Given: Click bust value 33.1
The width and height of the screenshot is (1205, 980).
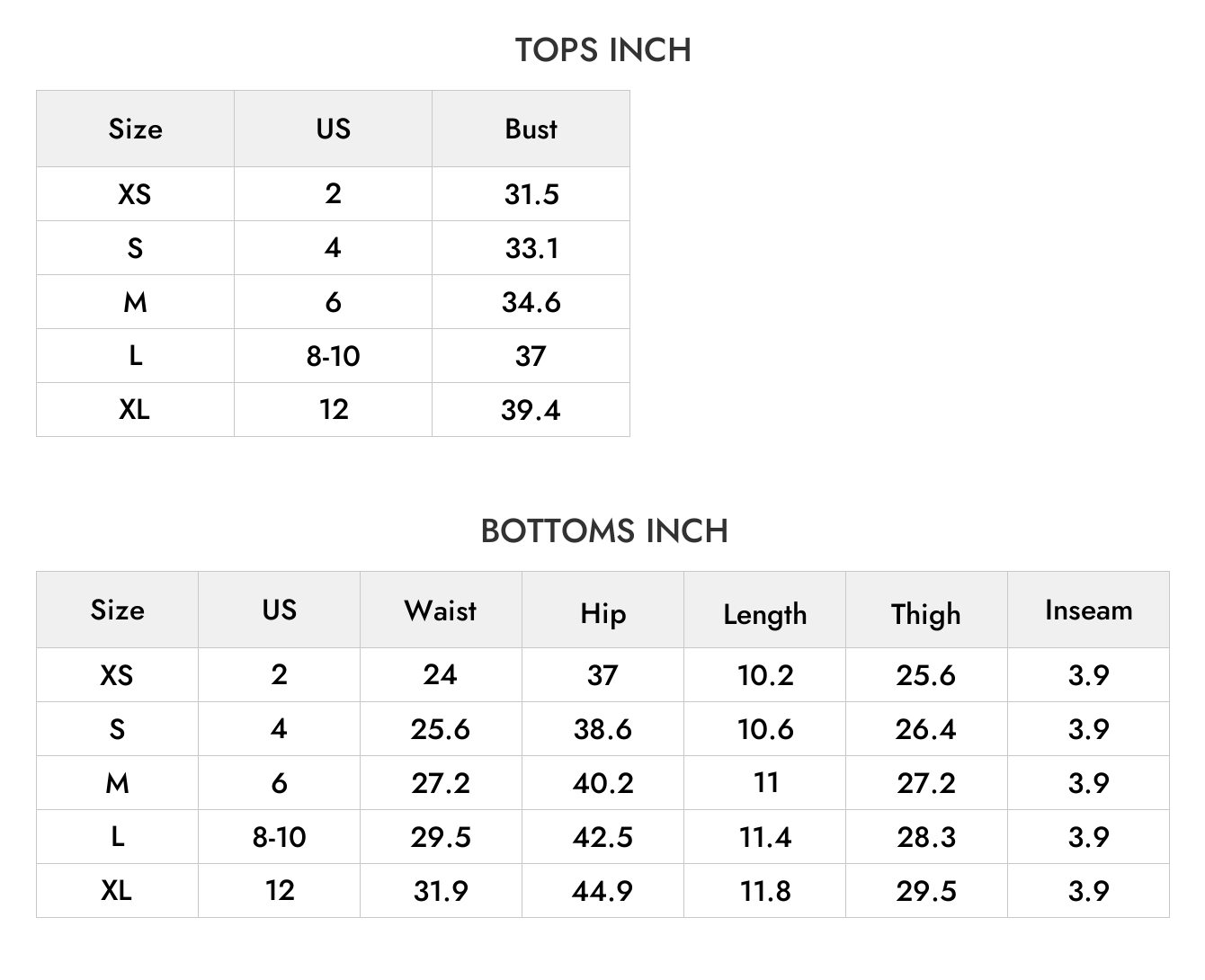Looking at the screenshot, I should (531, 248).
